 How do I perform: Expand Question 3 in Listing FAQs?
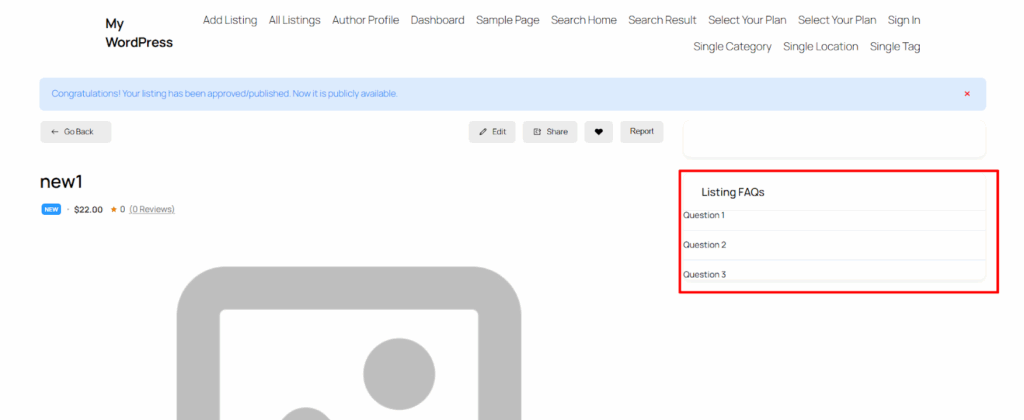point(704,274)
